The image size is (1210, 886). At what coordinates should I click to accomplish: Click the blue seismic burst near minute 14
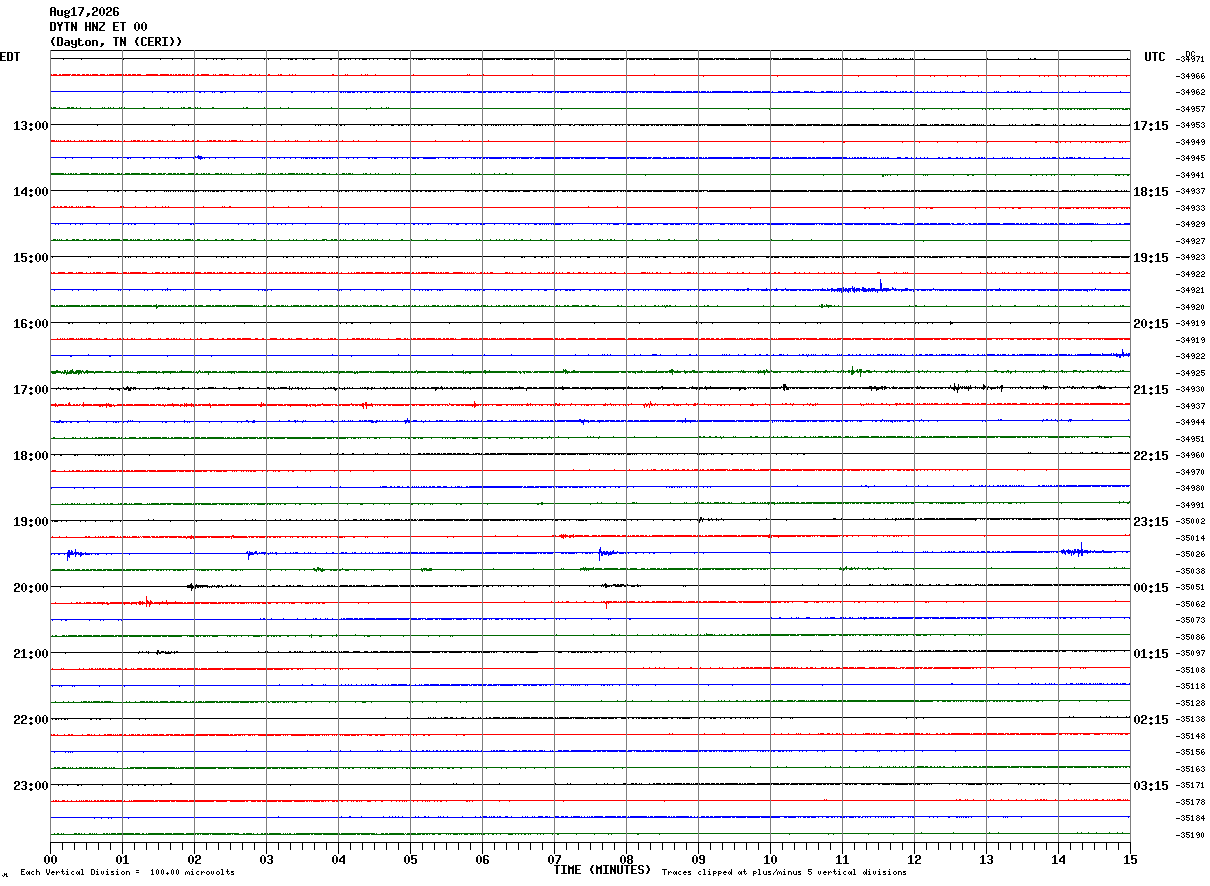pos(1078,550)
